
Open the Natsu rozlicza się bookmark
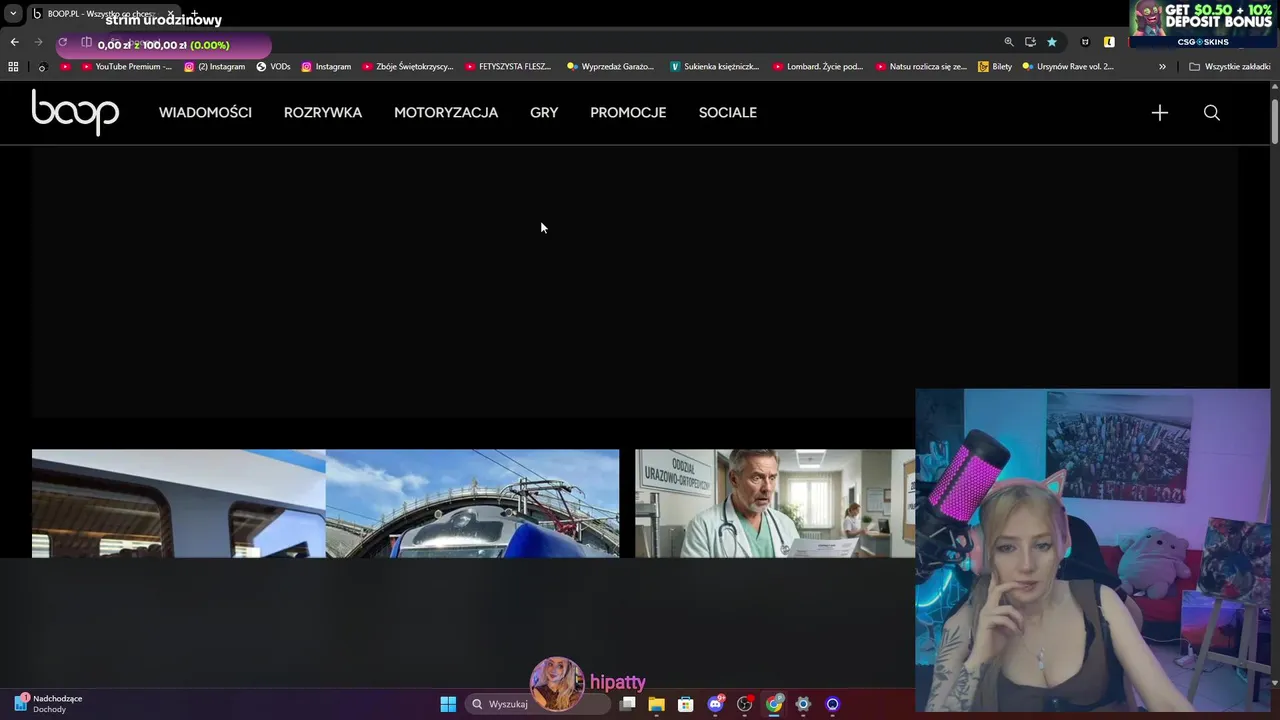click(921, 67)
